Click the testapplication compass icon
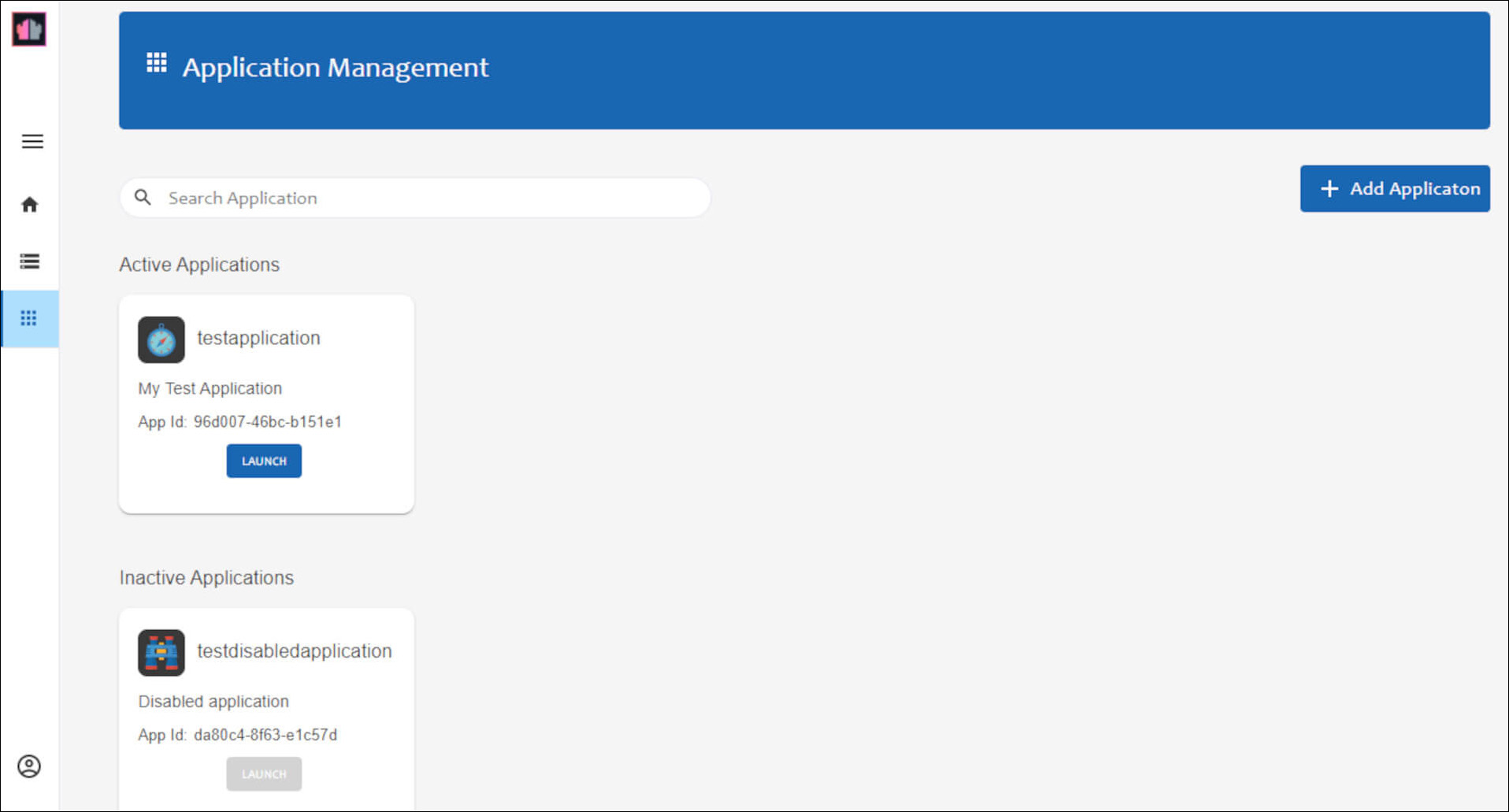This screenshot has height=812, width=1509. 161,339
